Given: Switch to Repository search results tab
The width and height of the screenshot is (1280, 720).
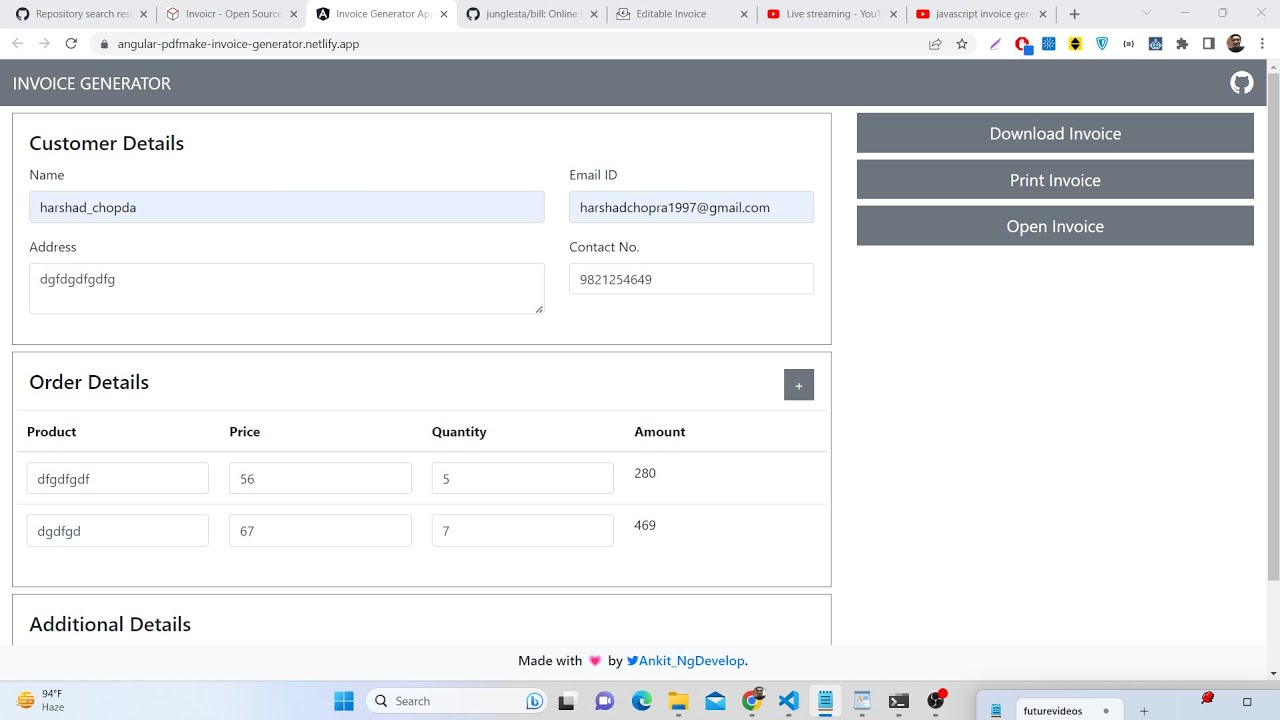Looking at the screenshot, I should click(78, 14).
